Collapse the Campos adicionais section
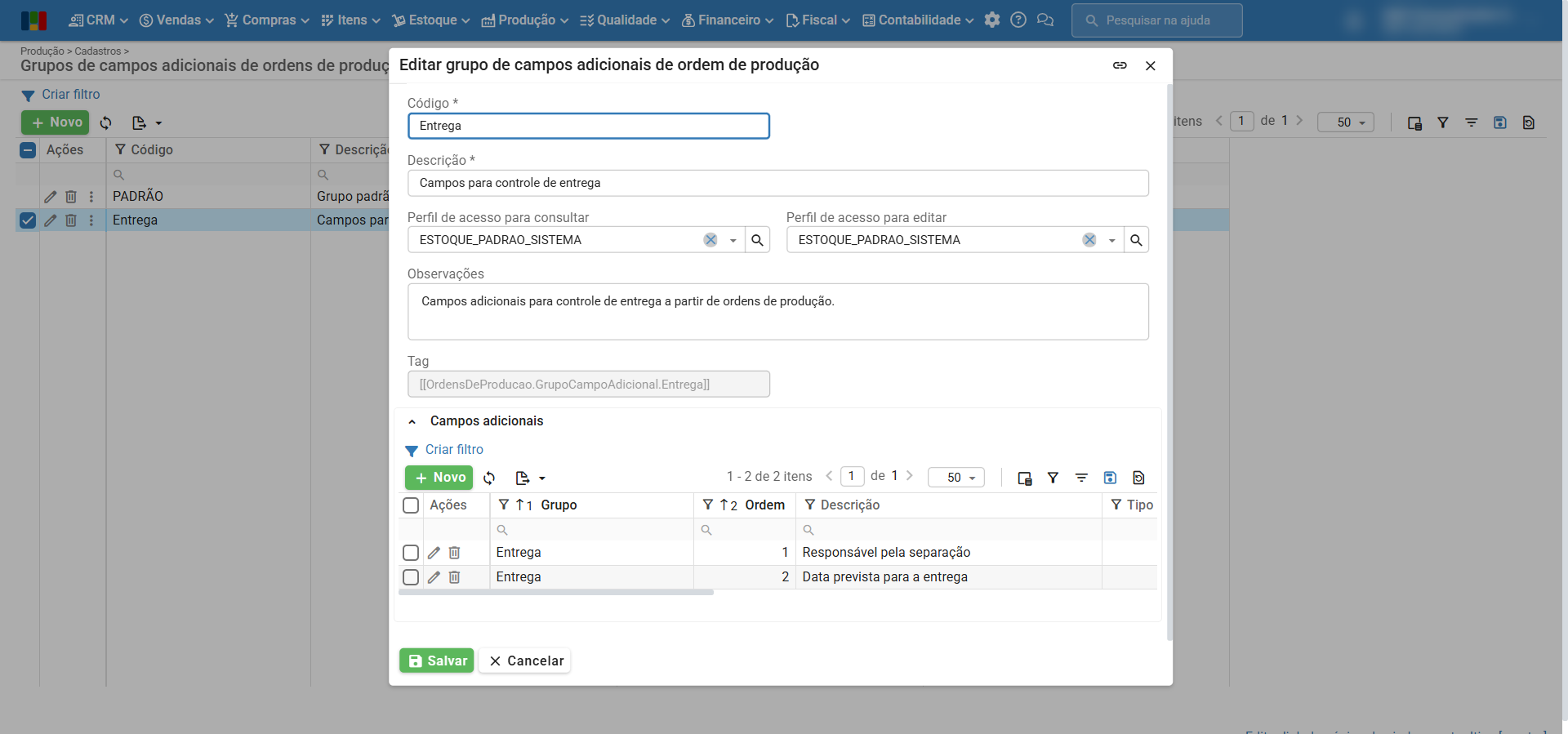The height and width of the screenshot is (734, 1568). point(412,421)
